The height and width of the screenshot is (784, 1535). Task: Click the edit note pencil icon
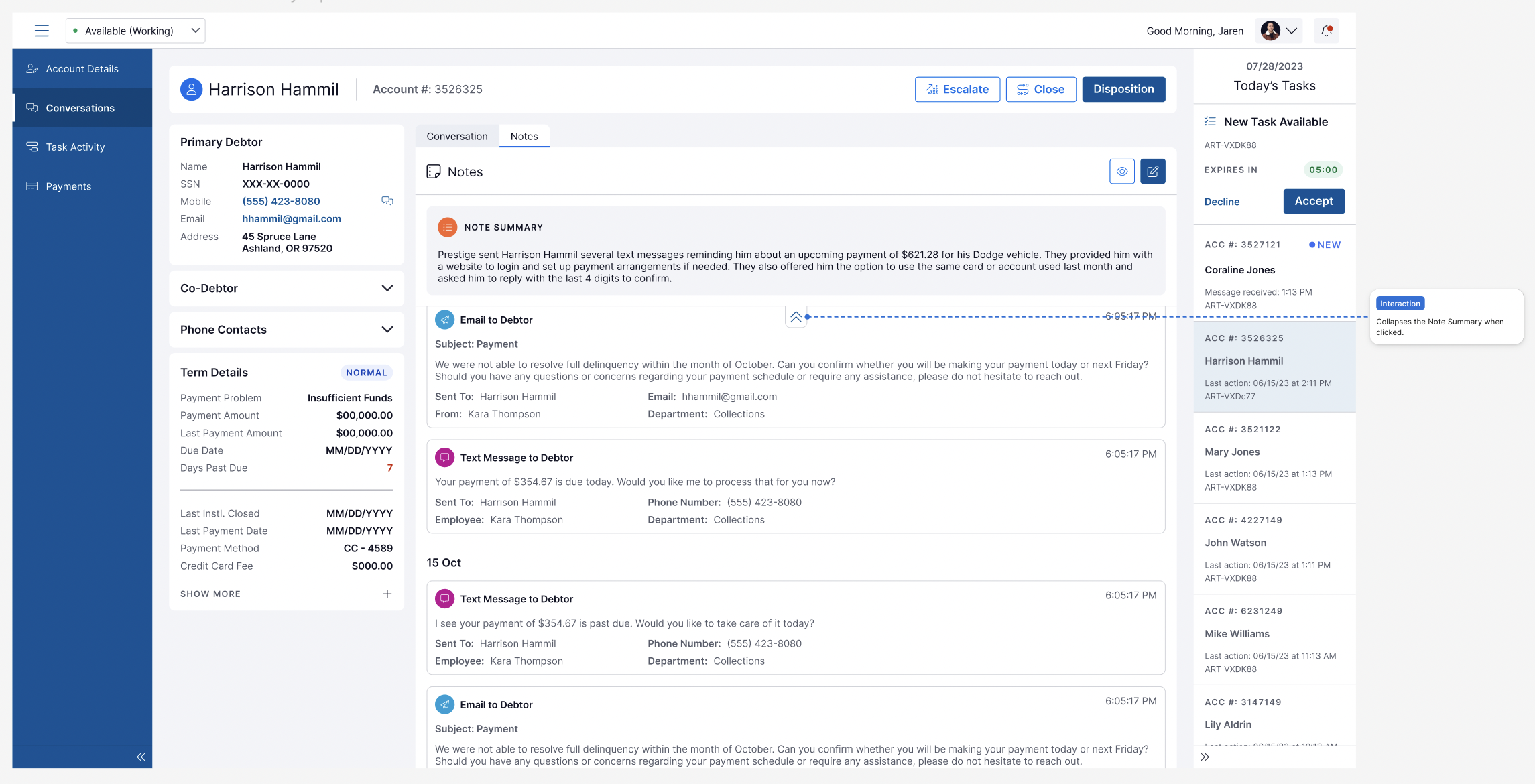pyautogui.click(x=1152, y=172)
